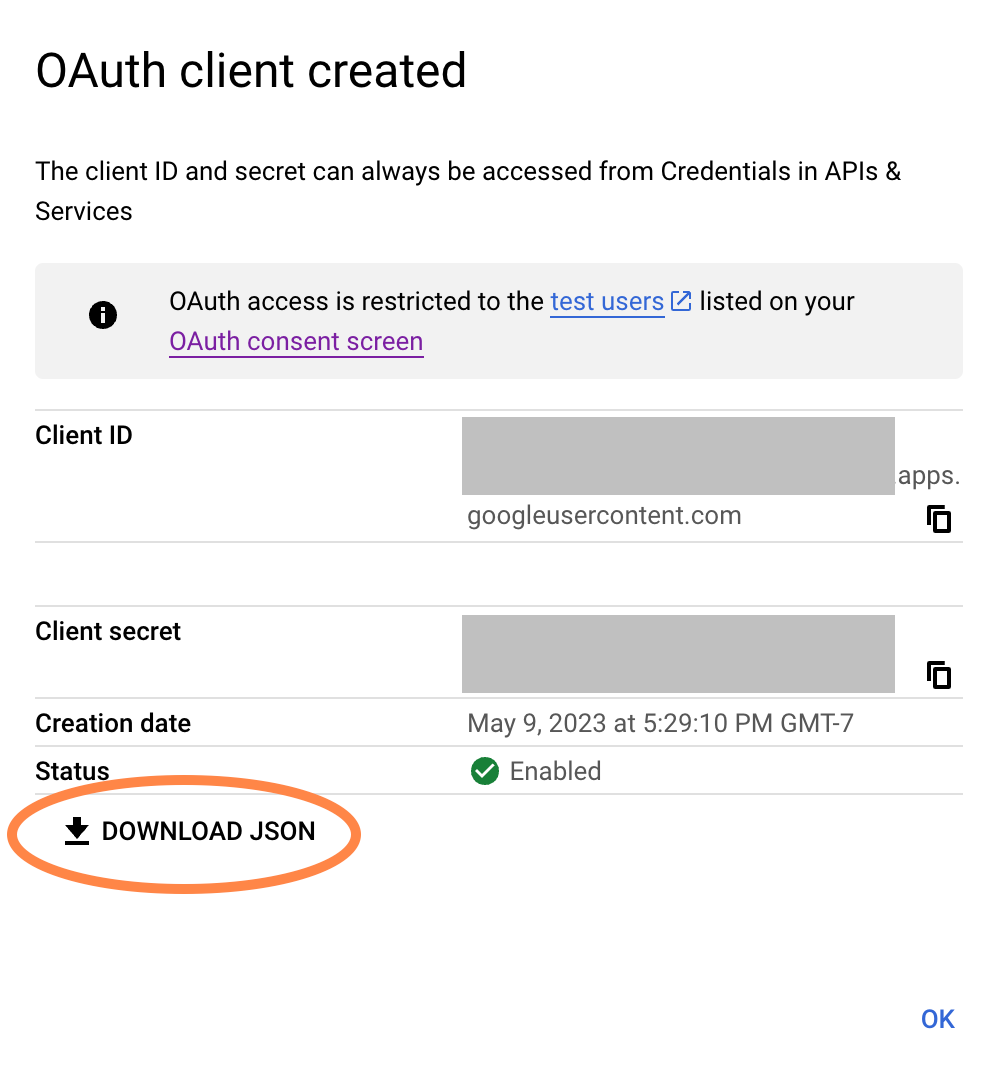Open the test users link
1000x1082 pixels.
(x=607, y=301)
